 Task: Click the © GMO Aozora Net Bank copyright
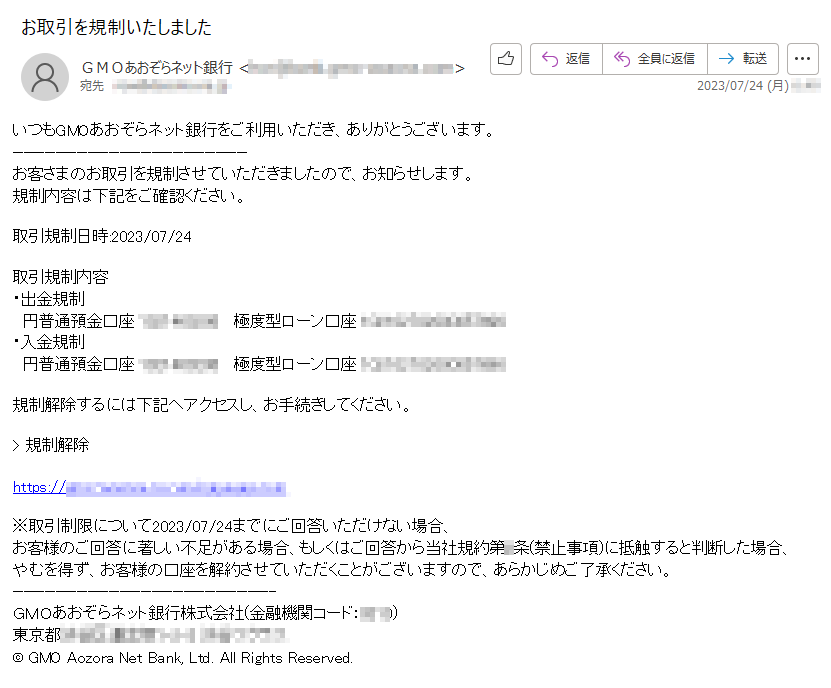point(183,658)
